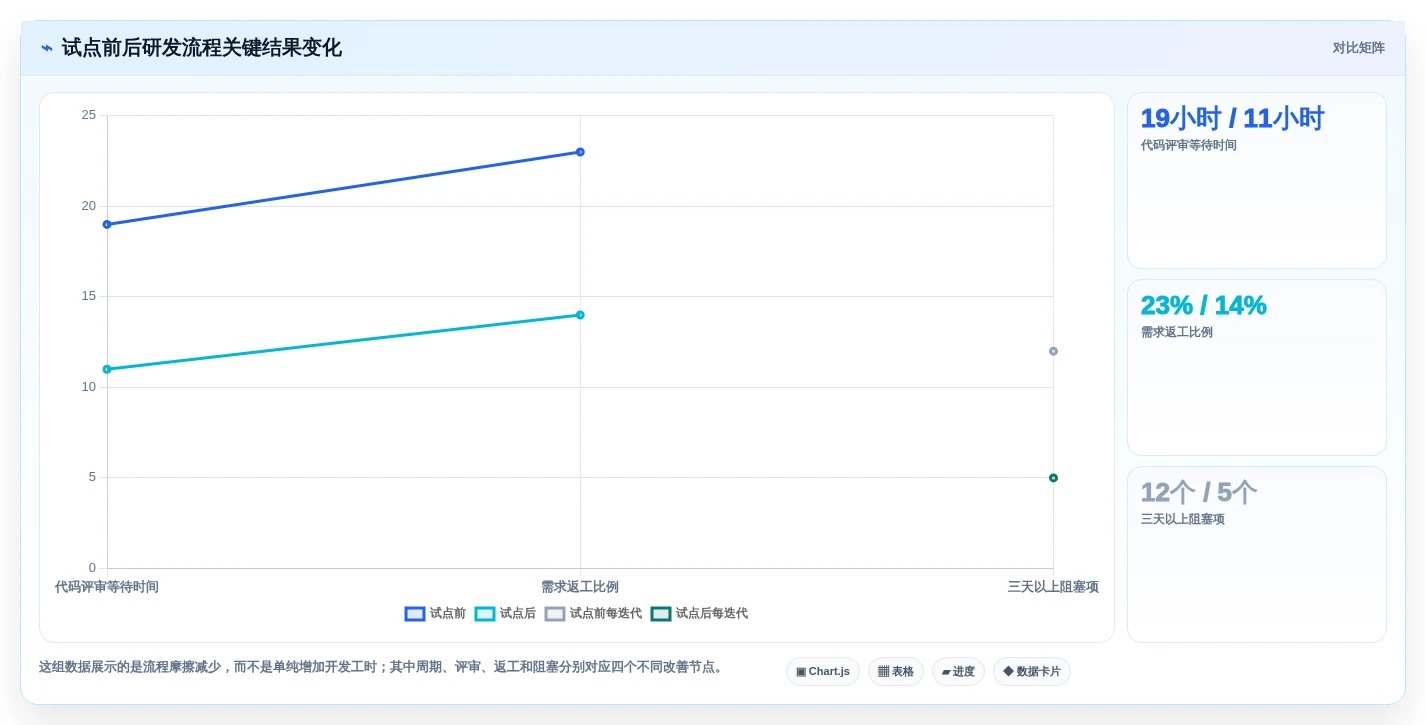Click the 需求返工比例 card caption

click(x=1177, y=332)
